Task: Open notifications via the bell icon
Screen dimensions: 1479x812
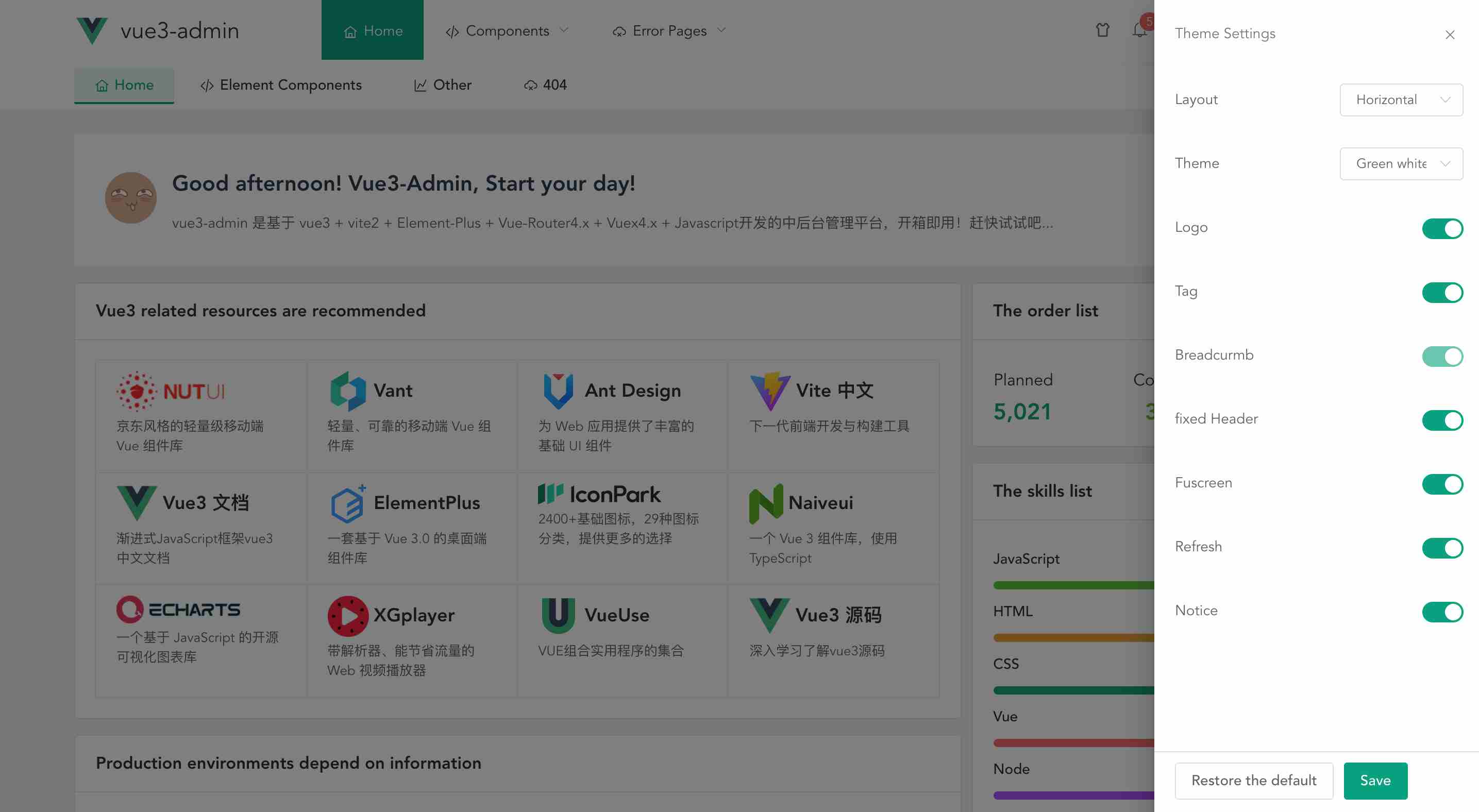Action: click(1140, 30)
